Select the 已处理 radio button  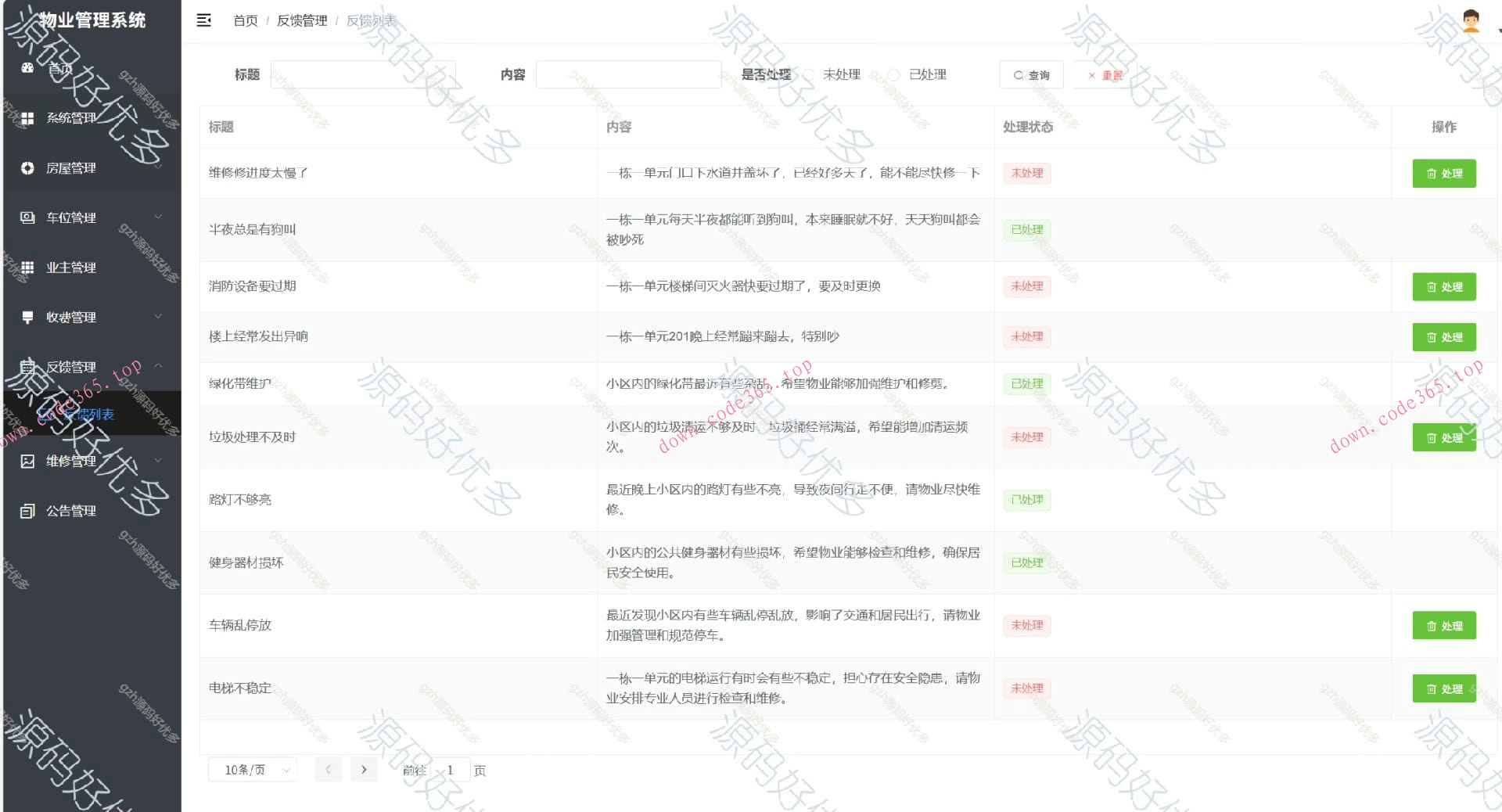pos(893,74)
